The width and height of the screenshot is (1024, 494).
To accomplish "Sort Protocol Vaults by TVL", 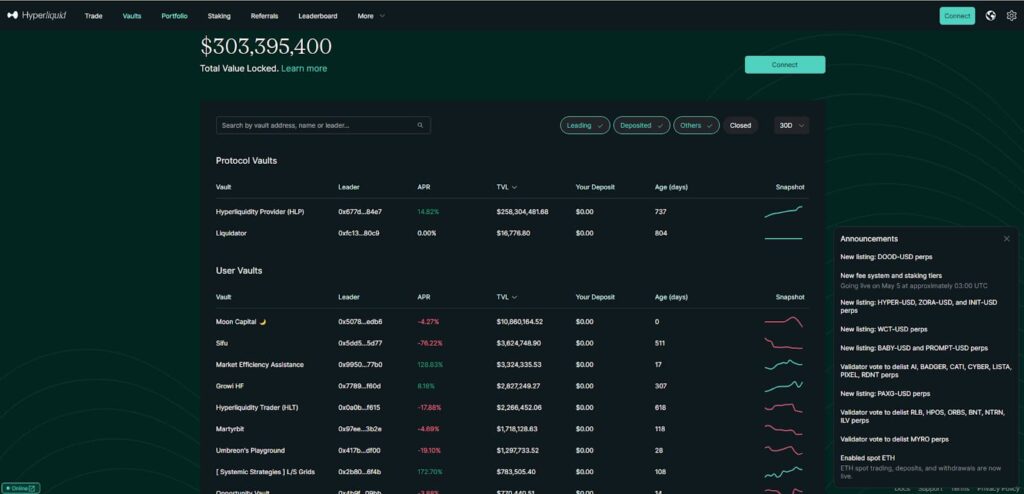I will [x=507, y=187].
